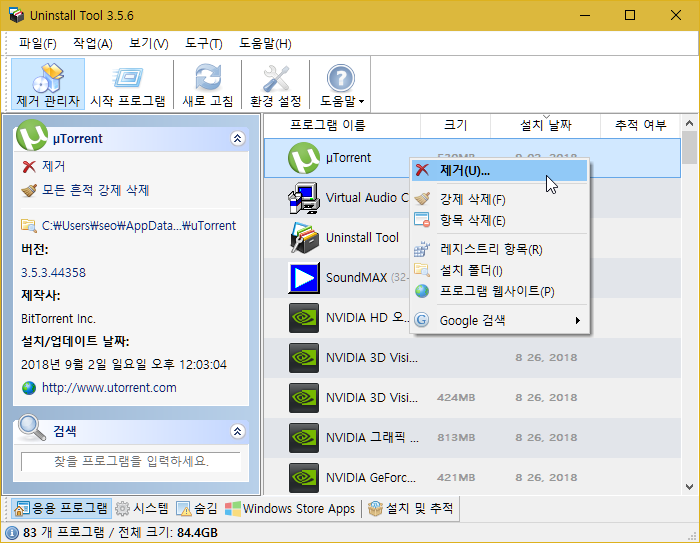
Task: Click the µTorrent logo in the side panel header
Action: (32, 135)
